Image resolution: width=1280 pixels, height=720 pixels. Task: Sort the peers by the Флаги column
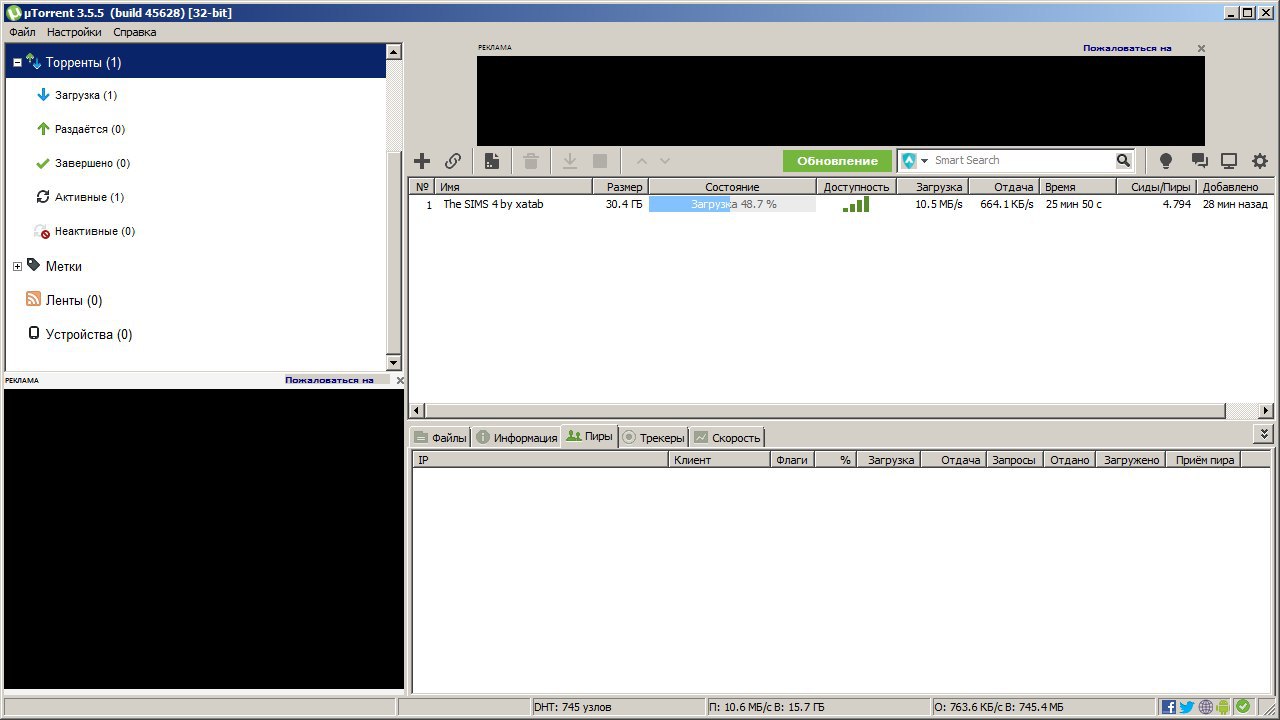click(793, 460)
